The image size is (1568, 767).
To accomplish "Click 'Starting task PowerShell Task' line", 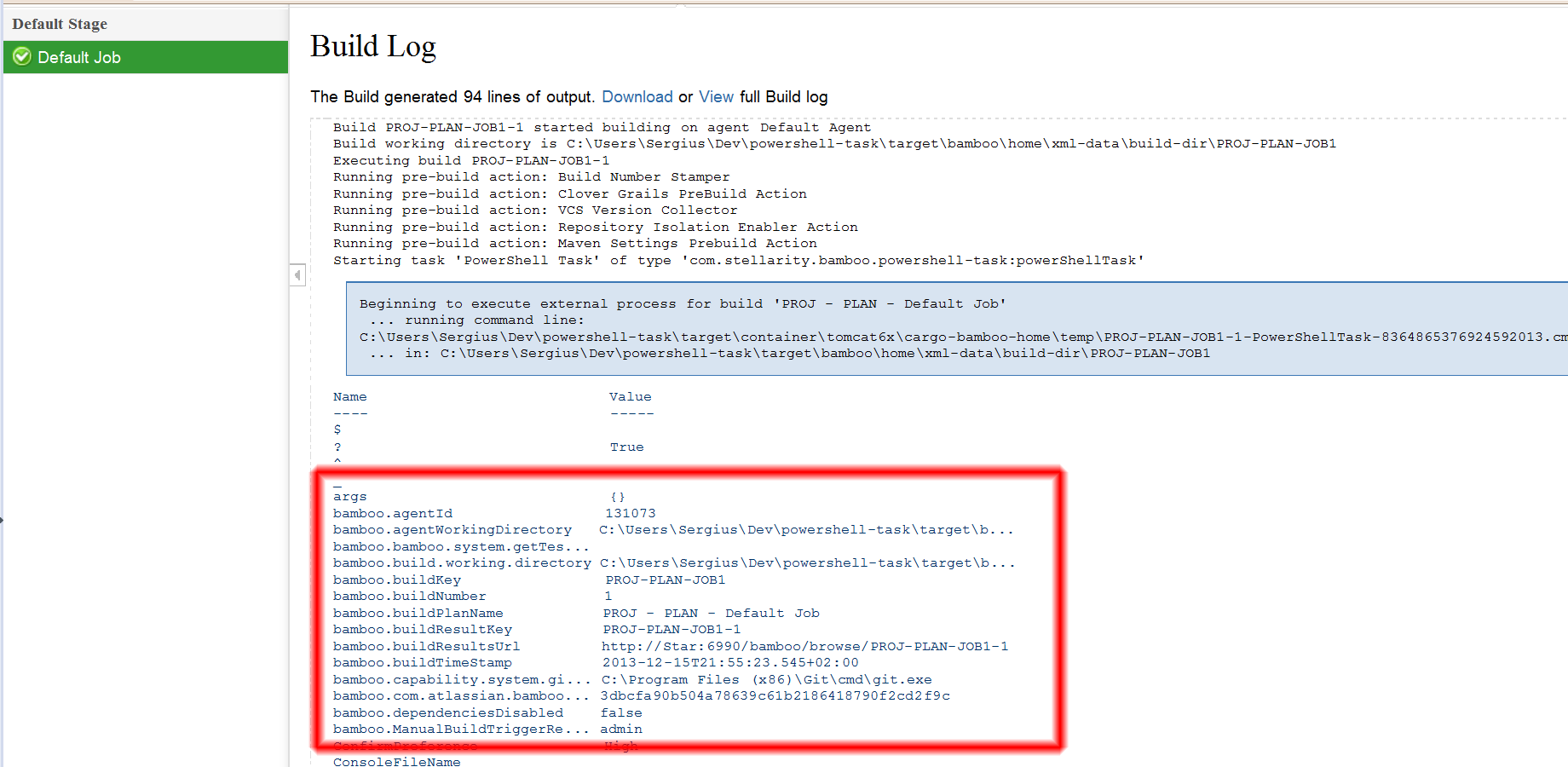I will pyautogui.click(x=739, y=261).
